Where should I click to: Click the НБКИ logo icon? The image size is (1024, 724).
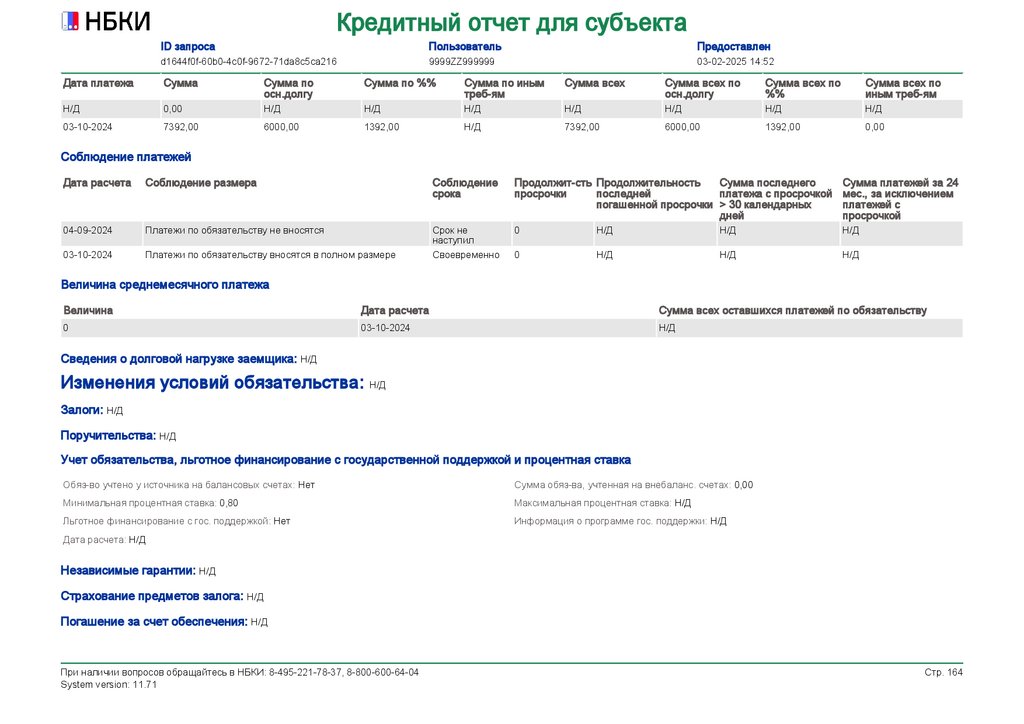tap(71, 22)
